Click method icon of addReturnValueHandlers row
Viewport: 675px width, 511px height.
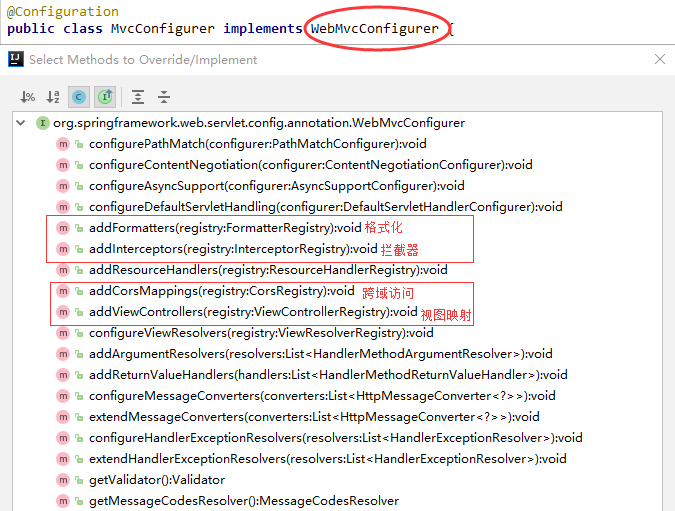pos(63,375)
